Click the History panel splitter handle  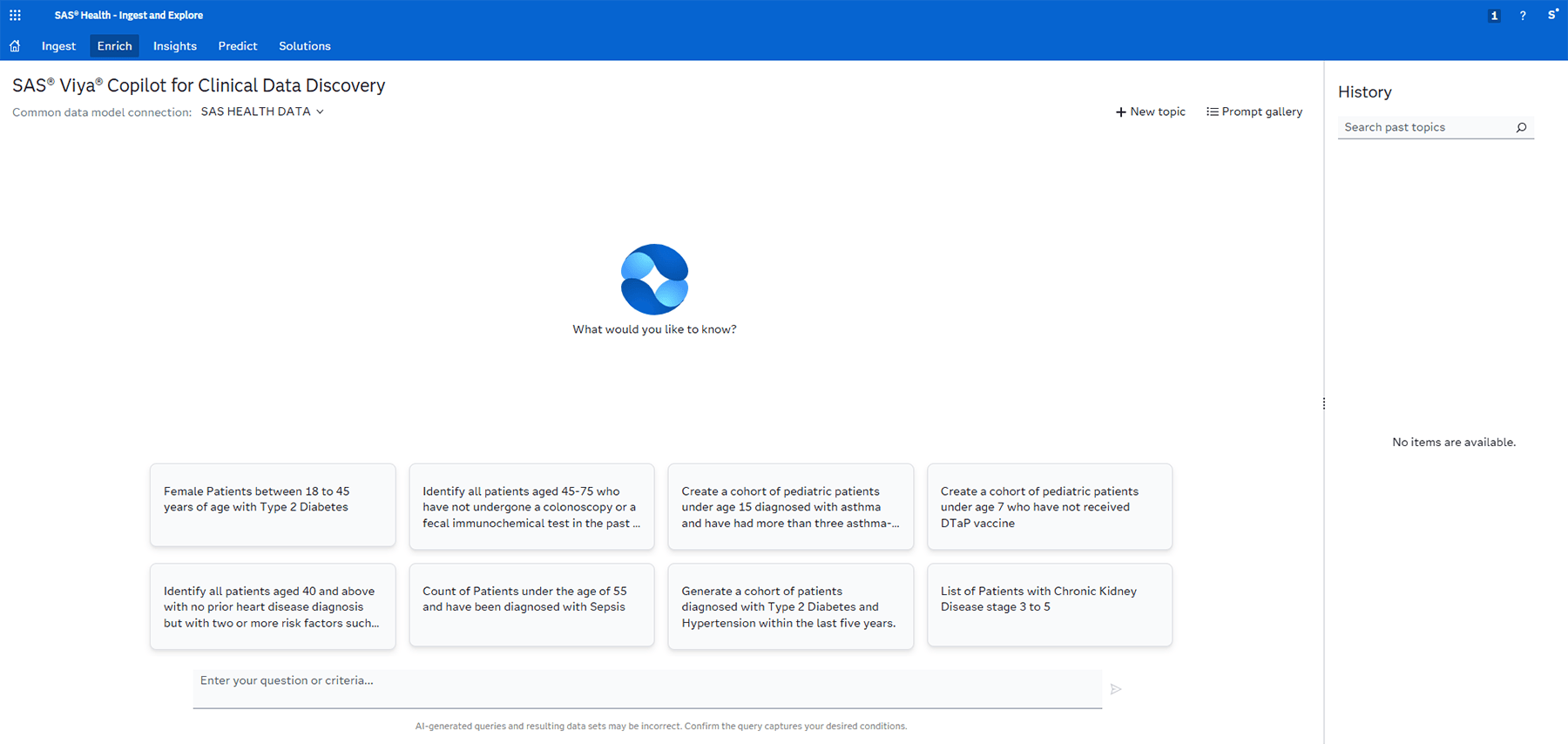click(1324, 403)
